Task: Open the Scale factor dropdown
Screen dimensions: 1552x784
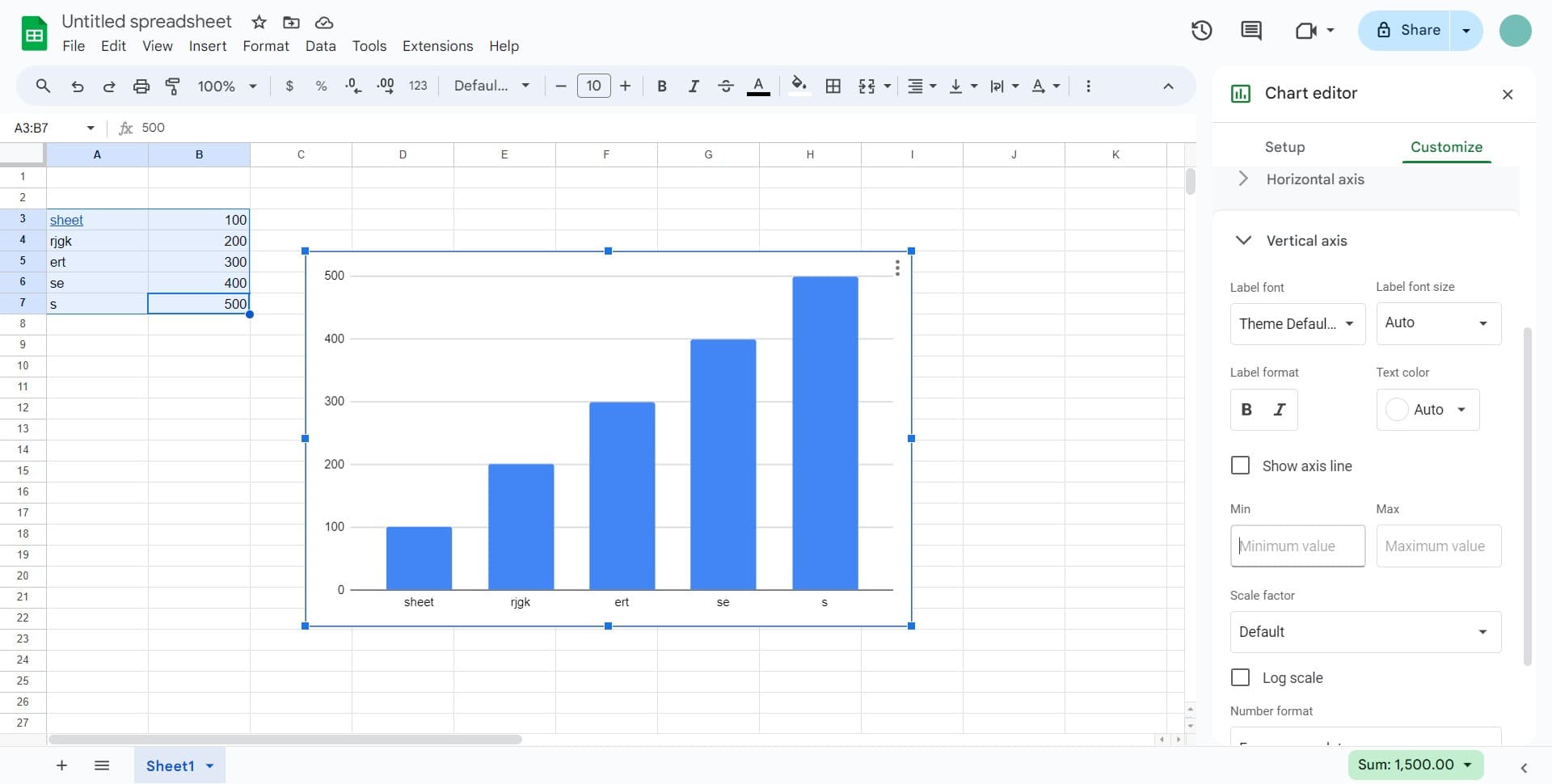Action: (x=1364, y=632)
